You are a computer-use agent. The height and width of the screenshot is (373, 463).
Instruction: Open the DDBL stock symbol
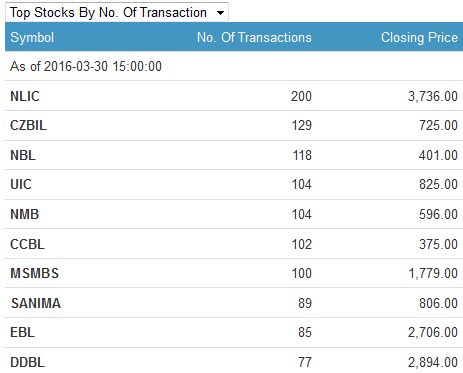27,362
